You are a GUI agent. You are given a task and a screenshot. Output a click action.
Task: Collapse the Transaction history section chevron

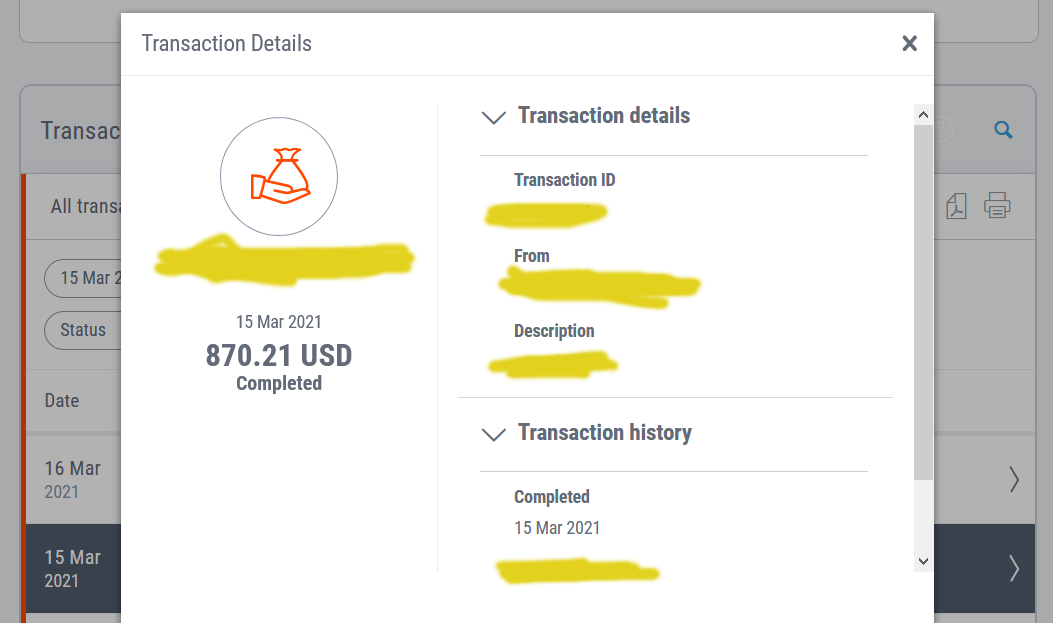(494, 434)
